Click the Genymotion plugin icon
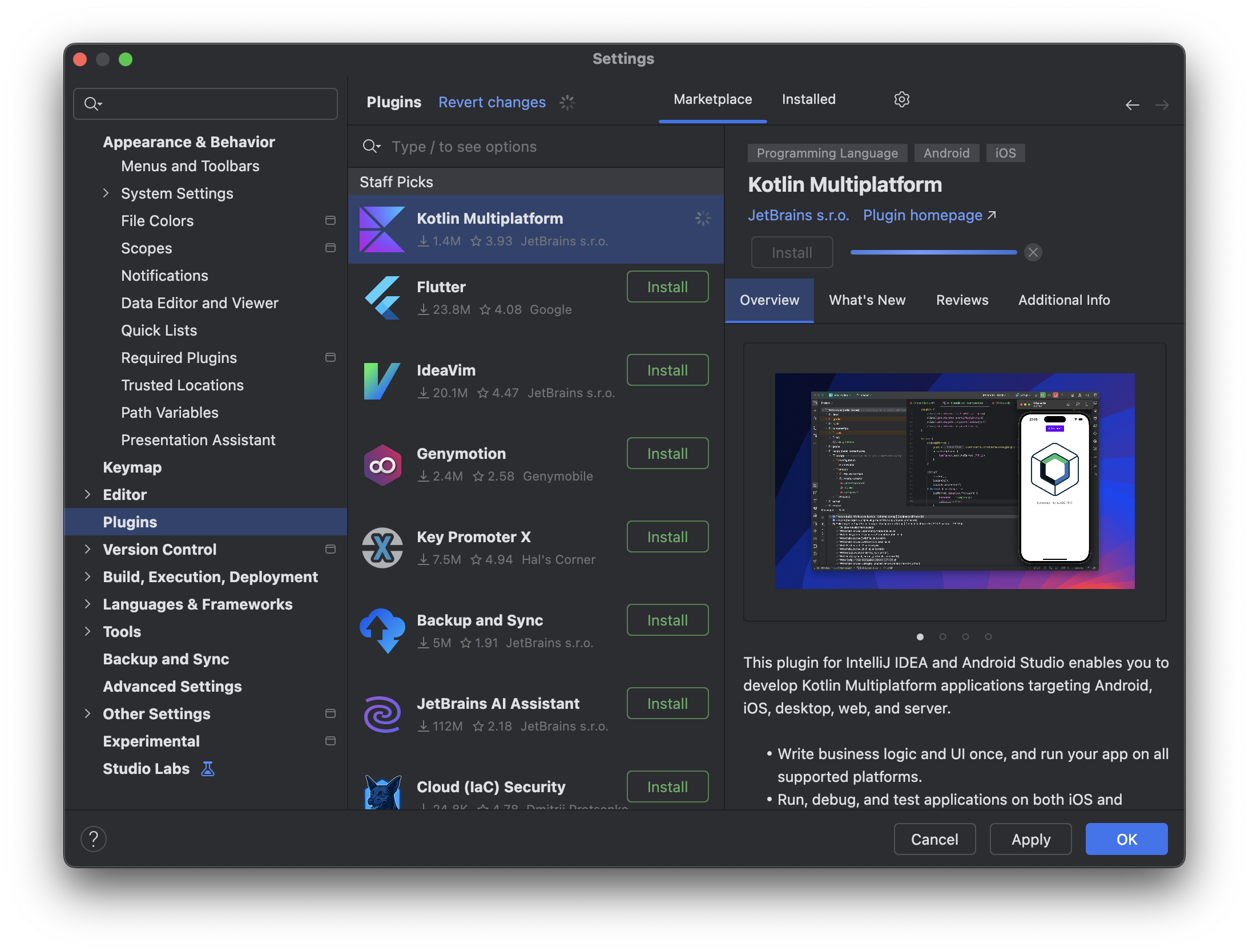The height and width of the screenshot is (952, 1249). pos(382,465)
